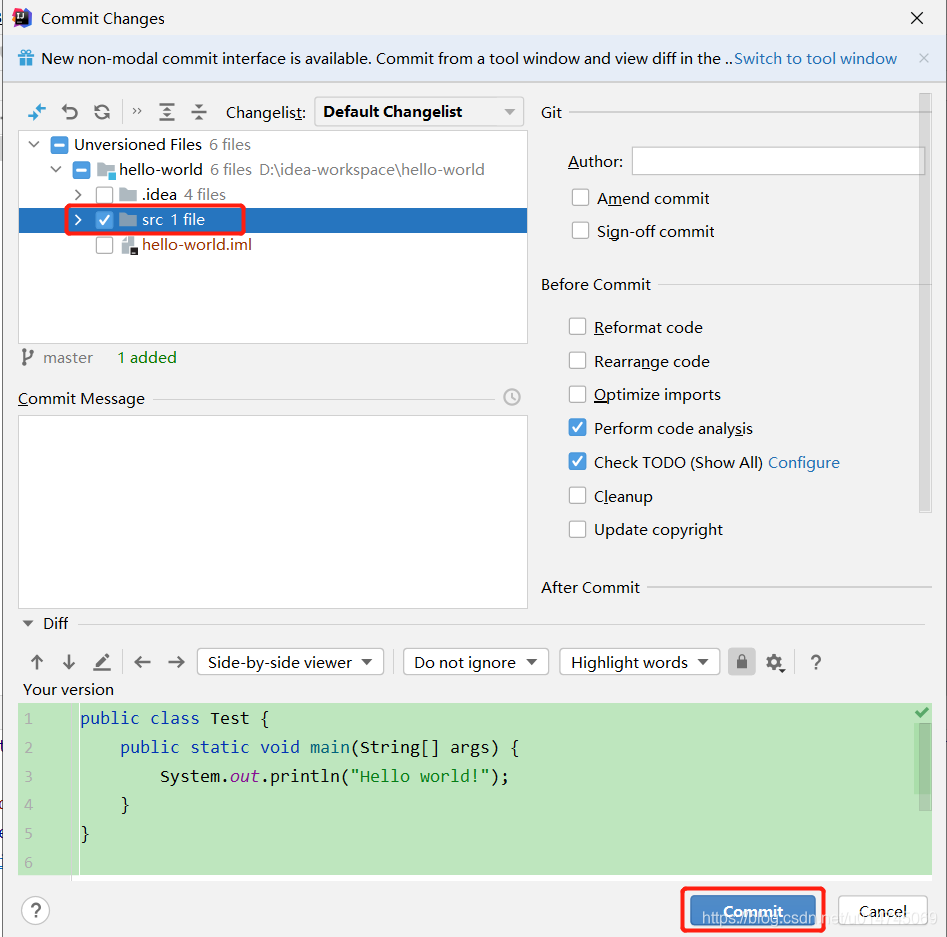Click the Rollback (undo arrow) icon

coord(69,112)
